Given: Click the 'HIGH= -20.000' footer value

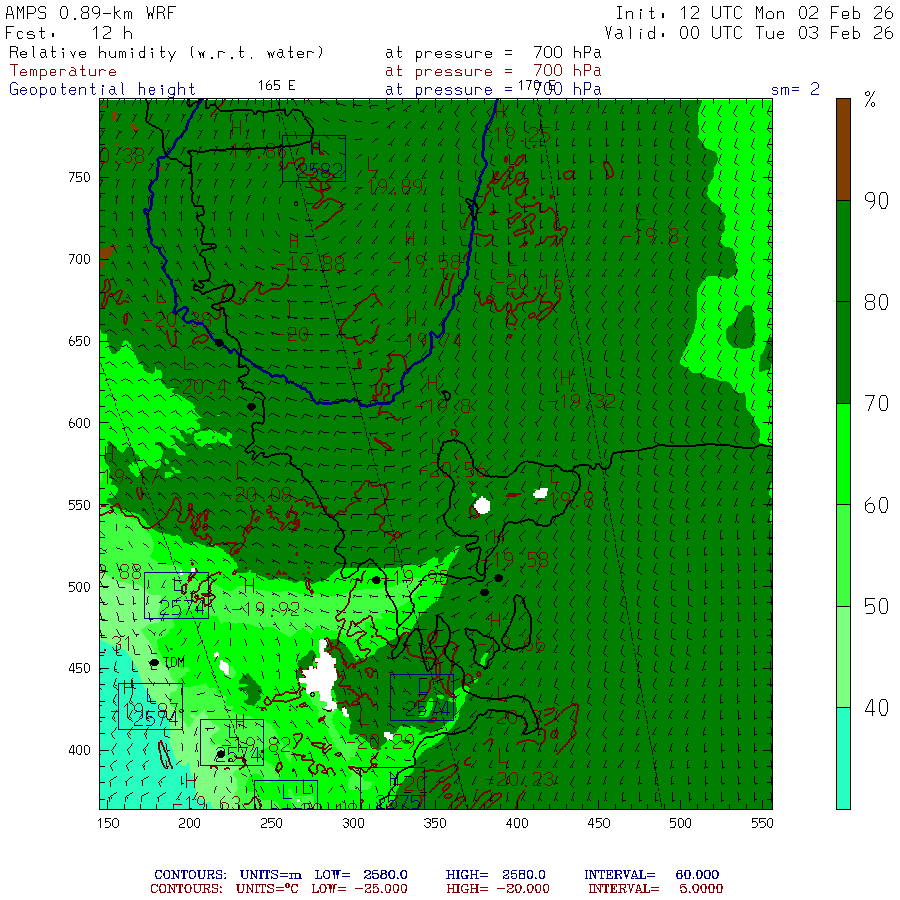Looking at the screenshot, I should click(x=498, y=889).
